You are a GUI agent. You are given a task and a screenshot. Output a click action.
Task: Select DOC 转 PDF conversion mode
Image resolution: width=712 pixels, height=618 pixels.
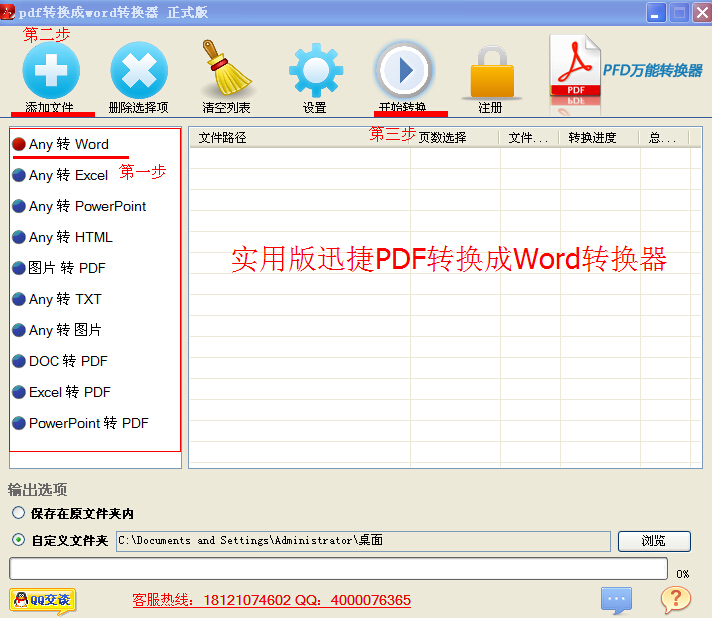[59, 361]
